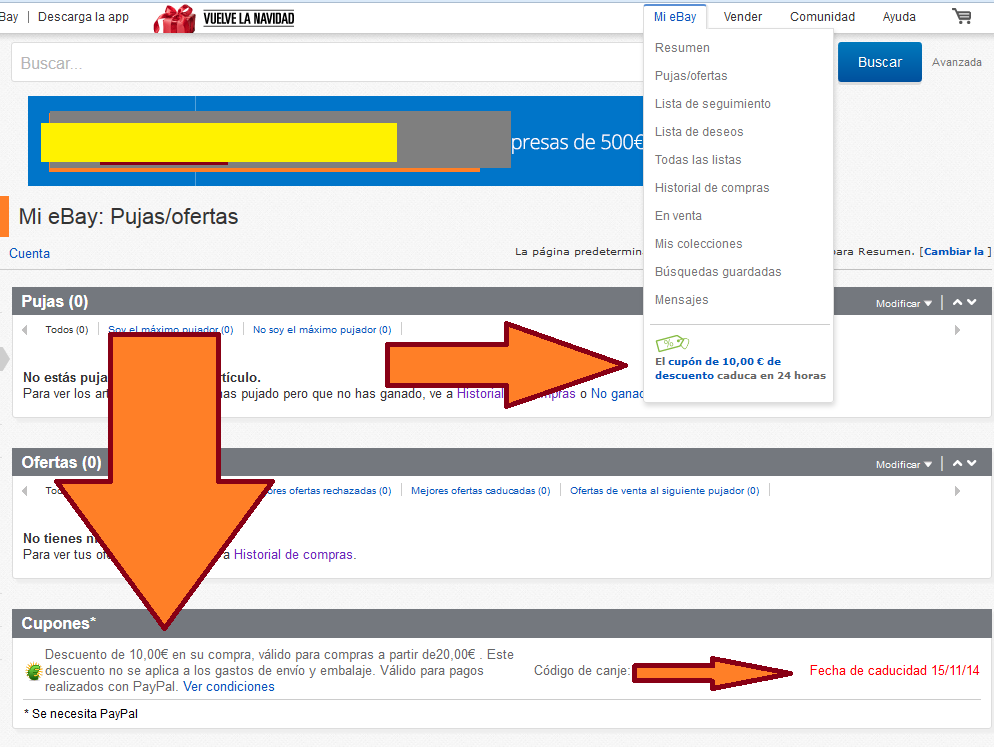Select Lista de seguimiento menu entry
Image resolution: width=994 pixels, height=747 pixels.
(x=713, y=103)
